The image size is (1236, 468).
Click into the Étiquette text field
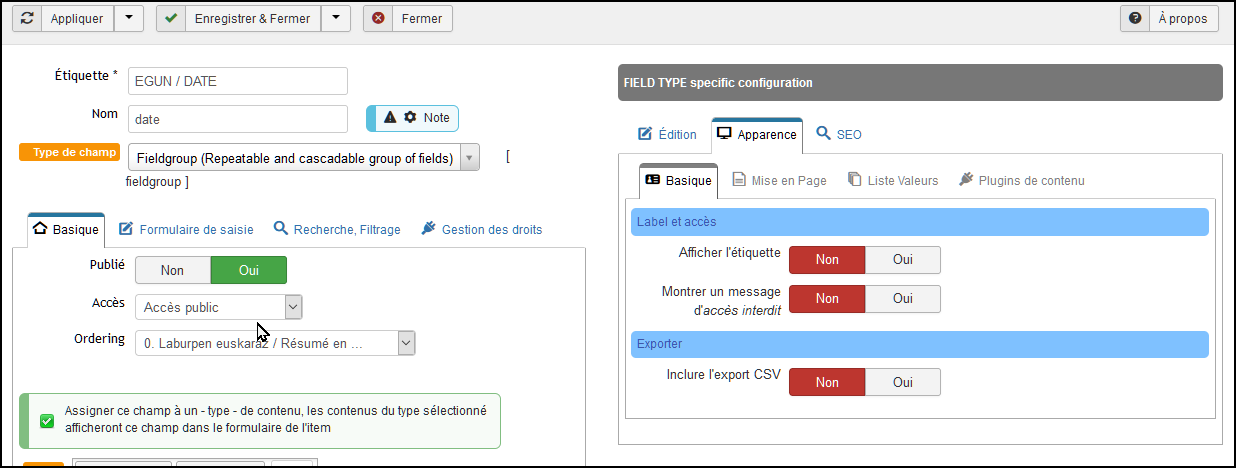click(238, 81)
